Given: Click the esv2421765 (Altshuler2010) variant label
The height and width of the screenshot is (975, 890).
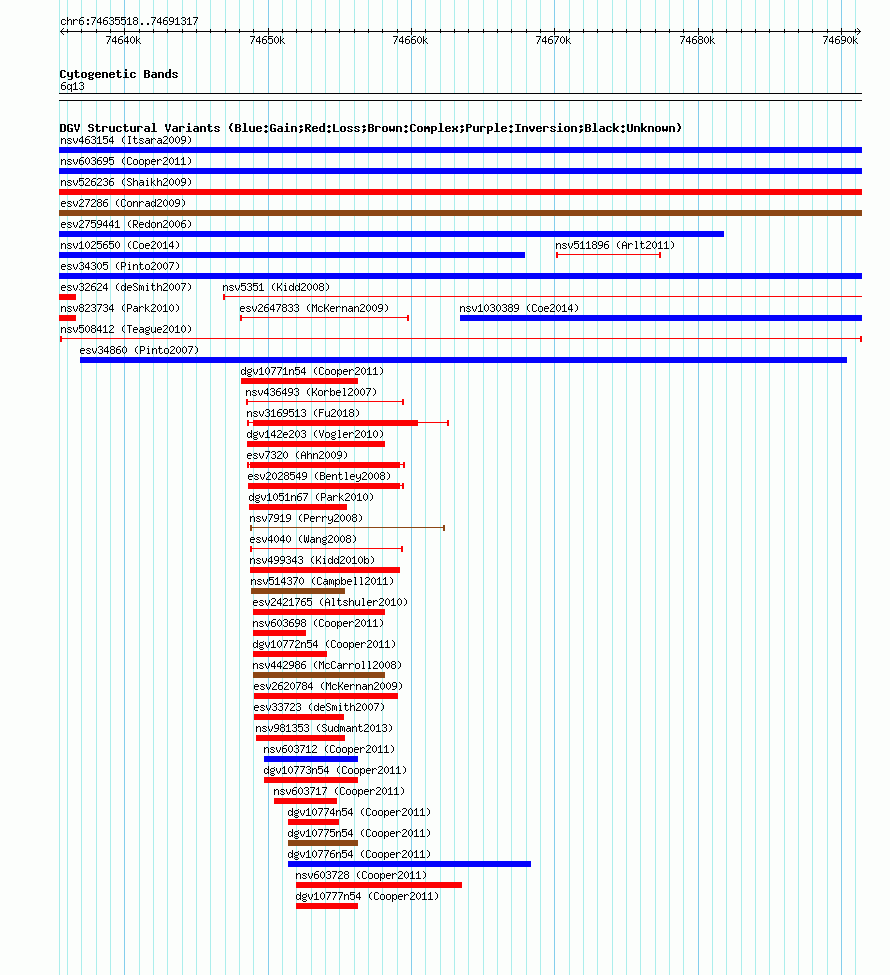Looking at the screenshot, I should tap(330, 603).
